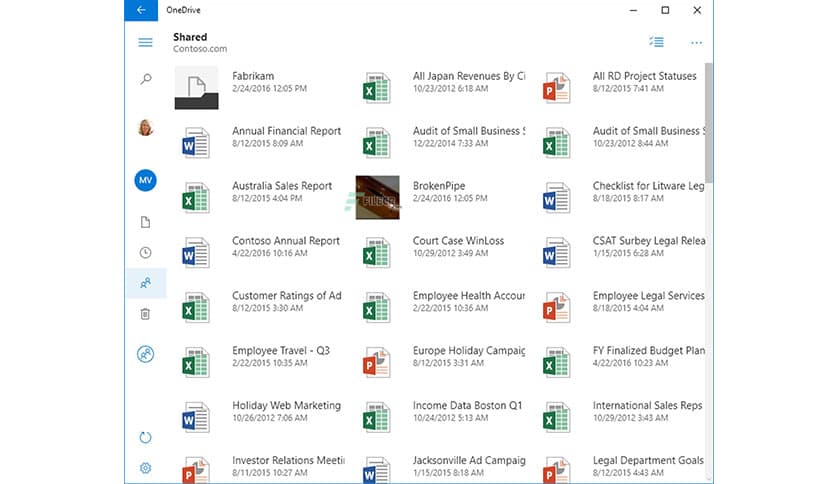836x484 pixels.
Task: Open Employee Legal Services PowerPoint icon
Action: coord(557,308)
